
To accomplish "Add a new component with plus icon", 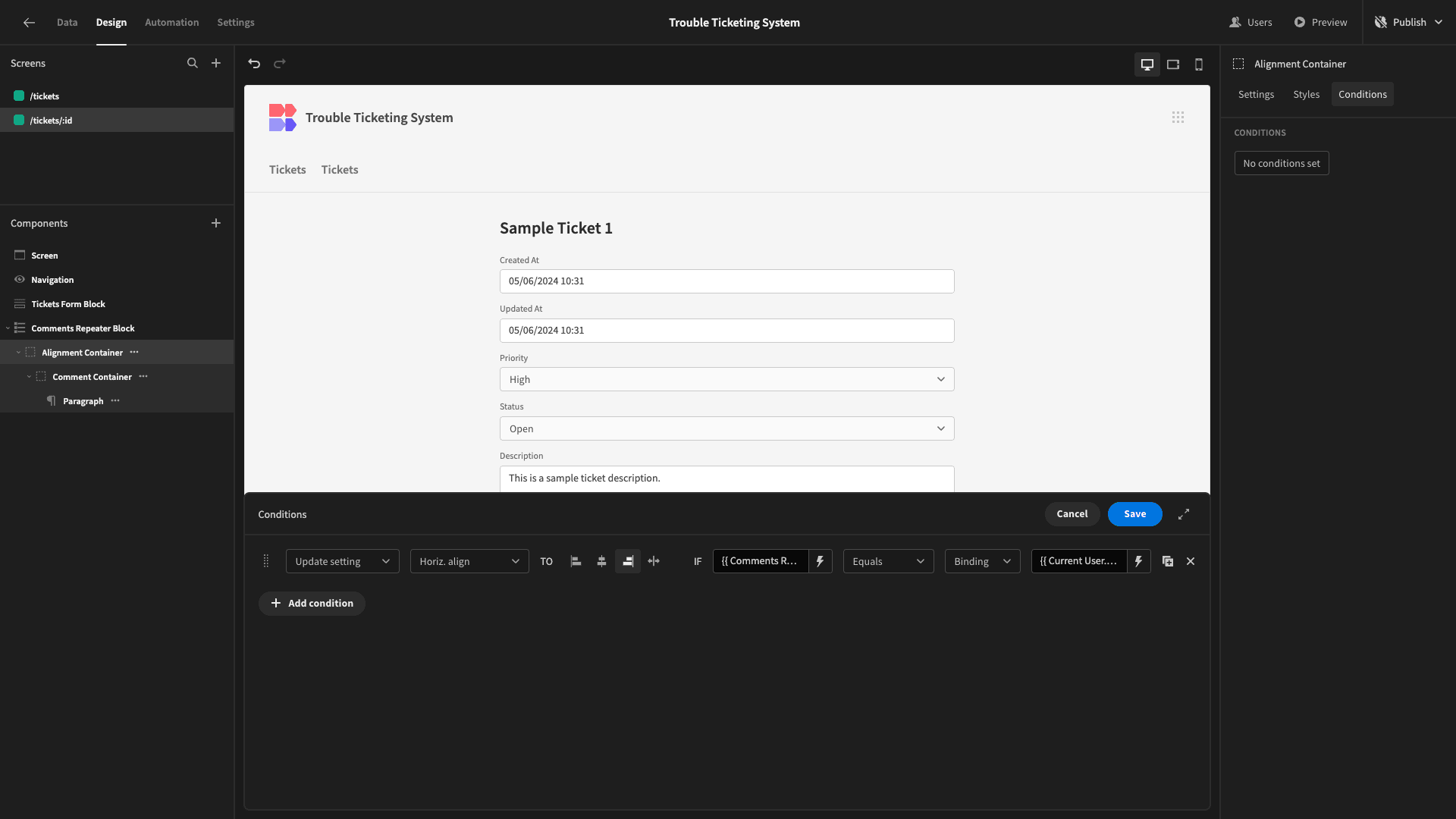I will tap(216, 224).
